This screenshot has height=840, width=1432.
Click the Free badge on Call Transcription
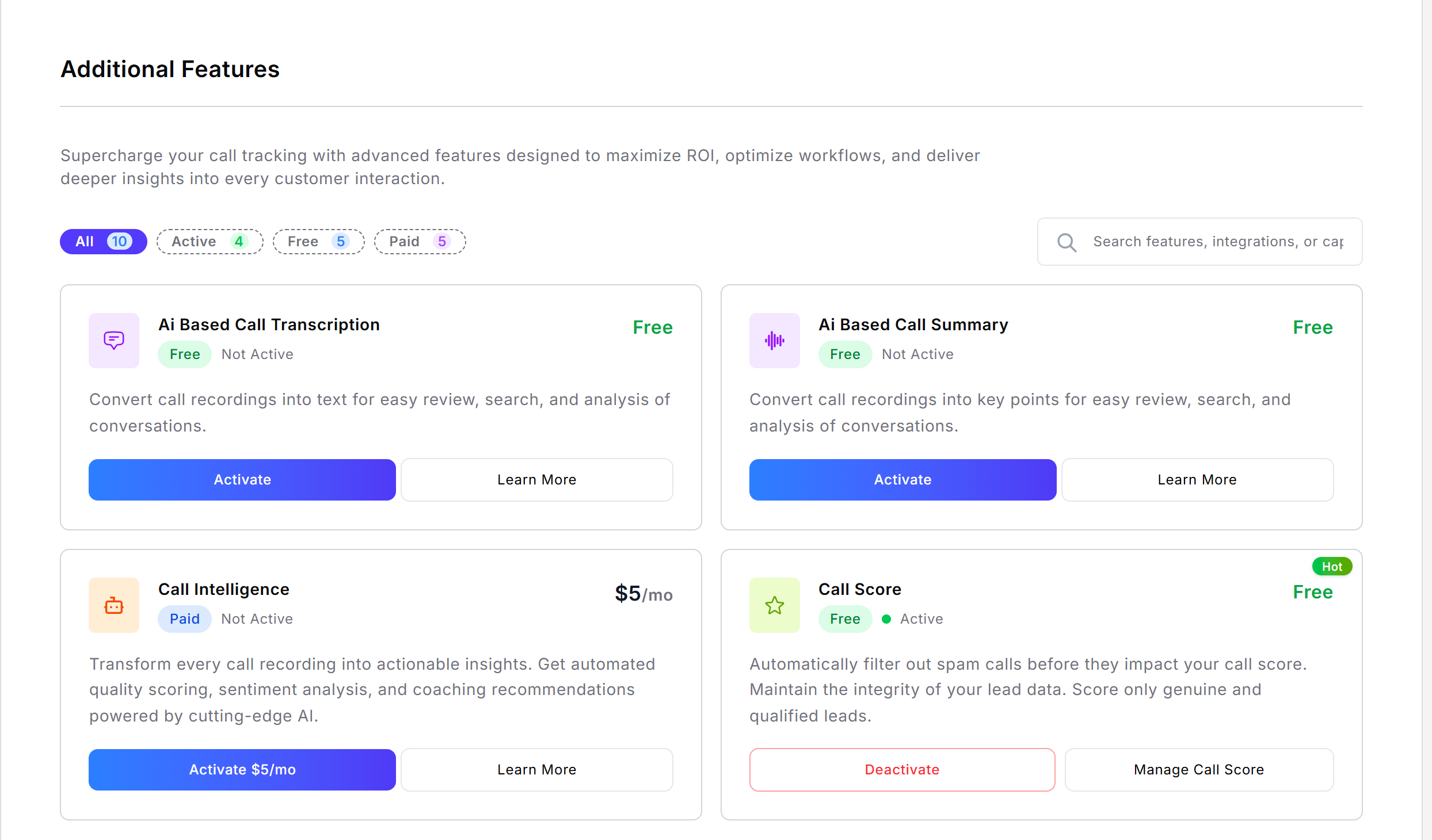click(184, 354)
